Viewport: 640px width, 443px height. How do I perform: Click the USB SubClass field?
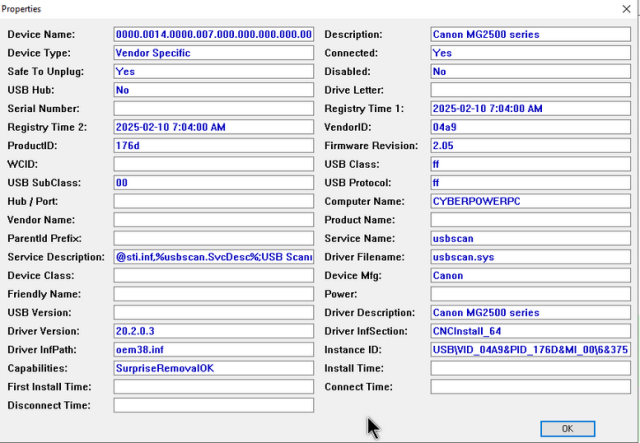(x=213, y=183)
